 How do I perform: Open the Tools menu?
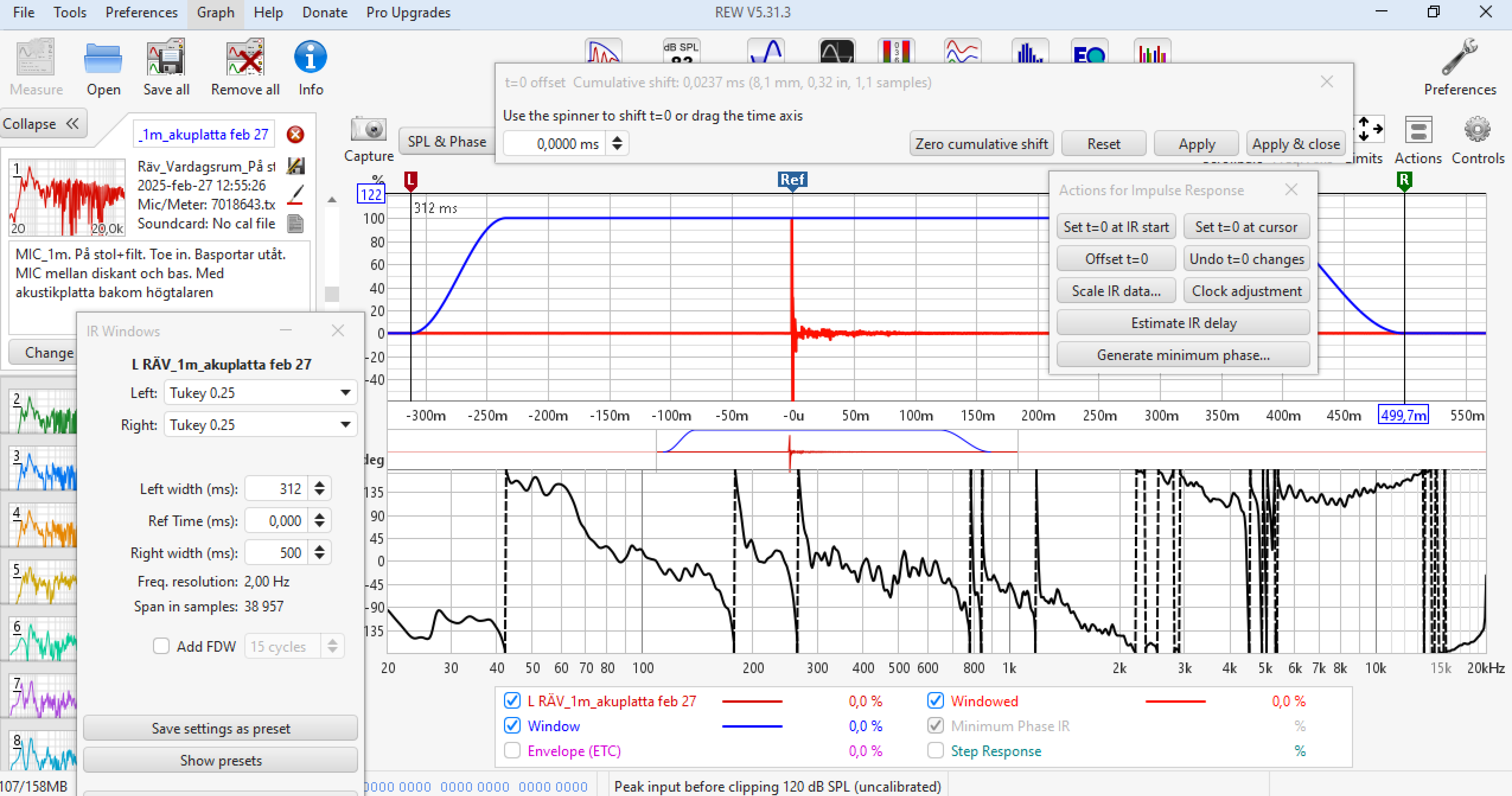click(x=70, y=12)
